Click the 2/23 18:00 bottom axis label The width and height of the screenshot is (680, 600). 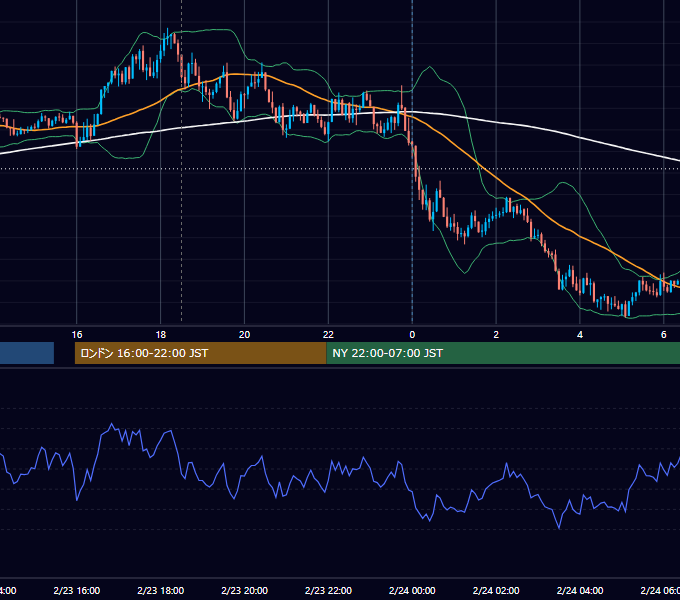160,590
